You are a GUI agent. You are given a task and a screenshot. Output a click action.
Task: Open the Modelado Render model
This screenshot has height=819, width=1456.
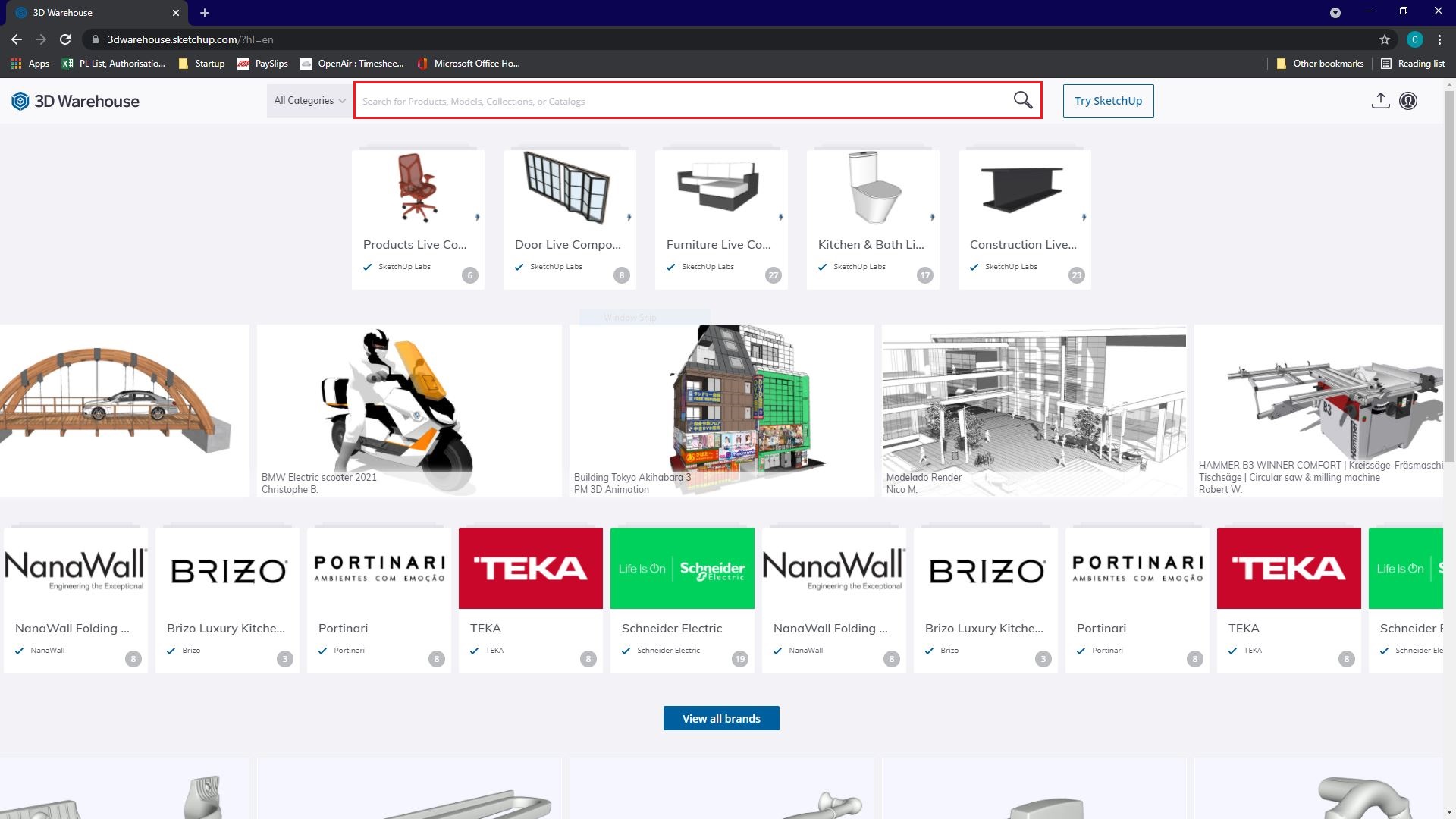(x=1034, y=411)
